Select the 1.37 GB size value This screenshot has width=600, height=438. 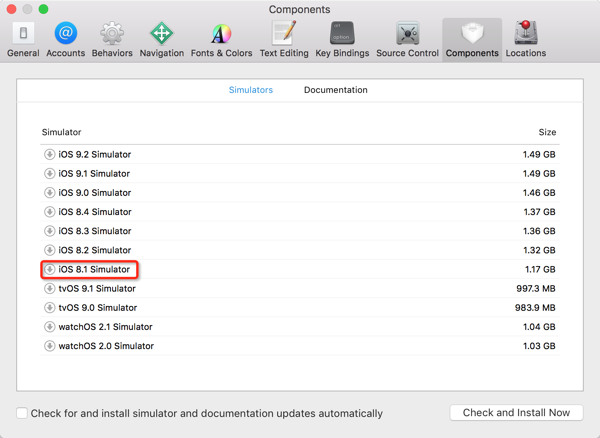point(539,212)
